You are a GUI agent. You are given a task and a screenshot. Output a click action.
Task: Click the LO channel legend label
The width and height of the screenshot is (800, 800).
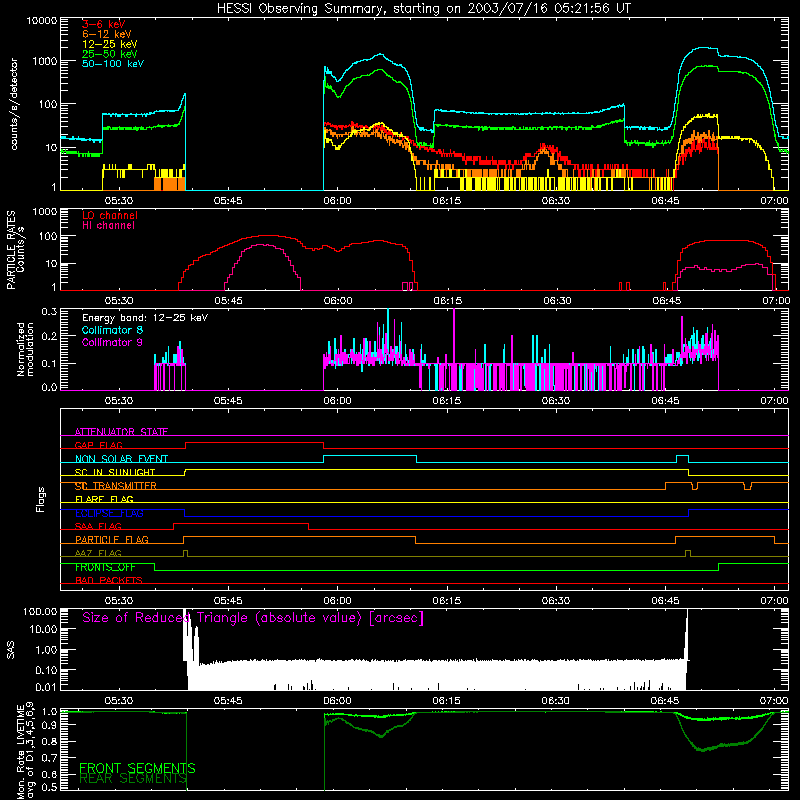coord(110,215)
